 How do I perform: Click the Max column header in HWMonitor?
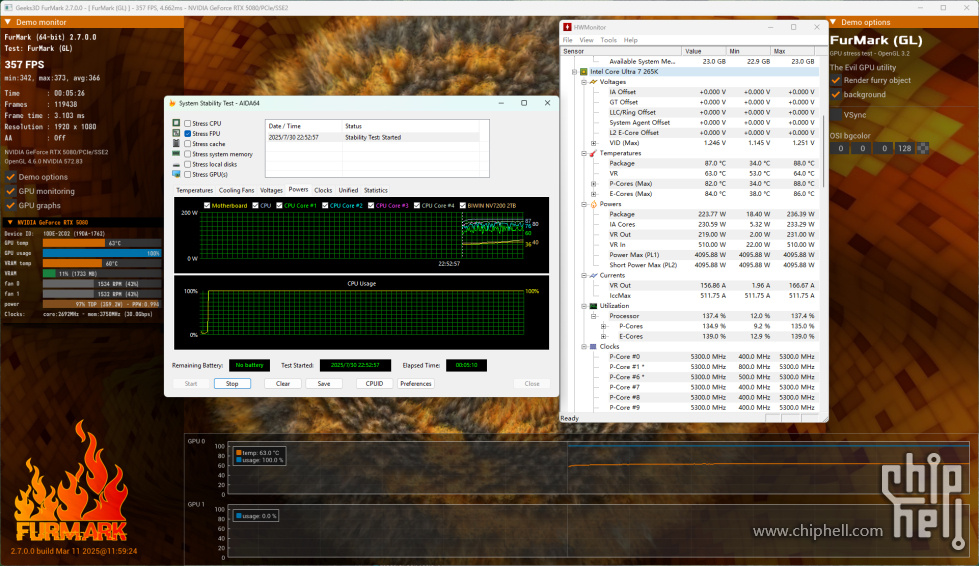pos(792,51)
